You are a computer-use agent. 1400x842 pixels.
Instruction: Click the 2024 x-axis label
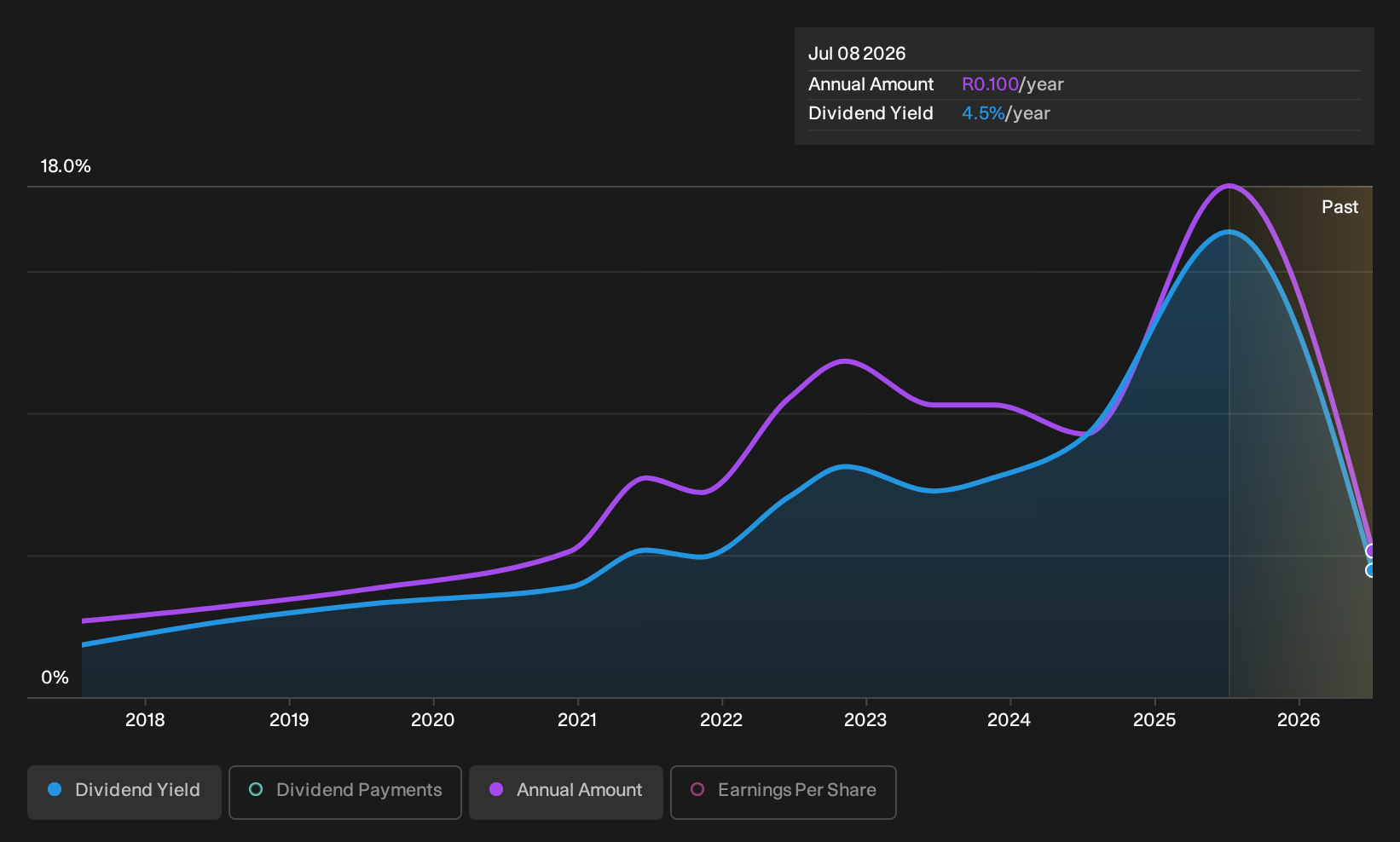click(x=1010, y=720)
